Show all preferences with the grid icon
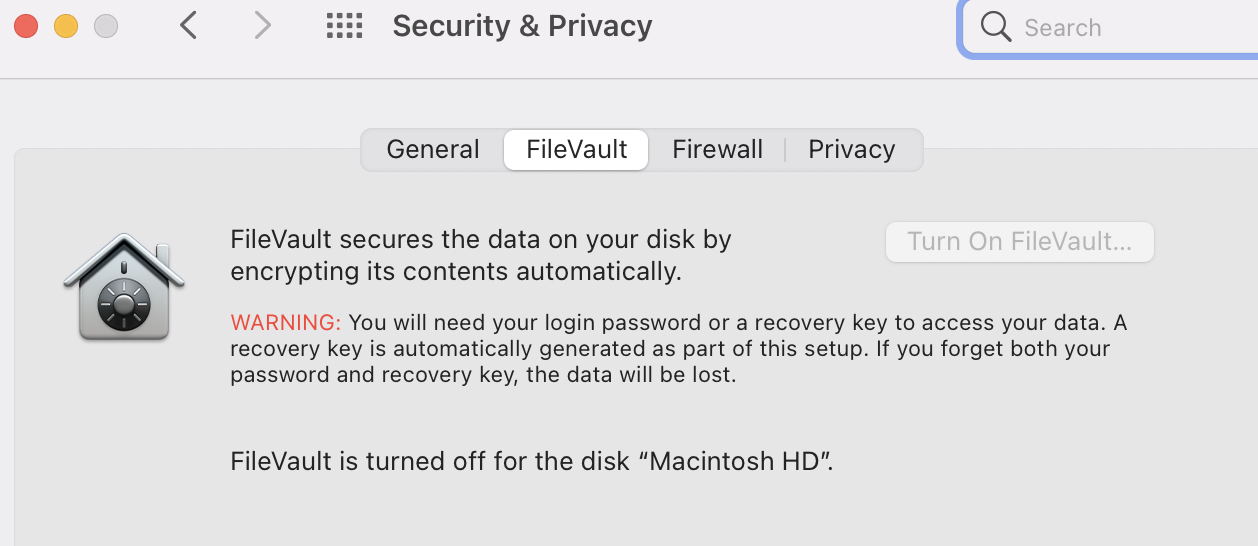The image size is (1258, 546). click(x=344, y=26)
